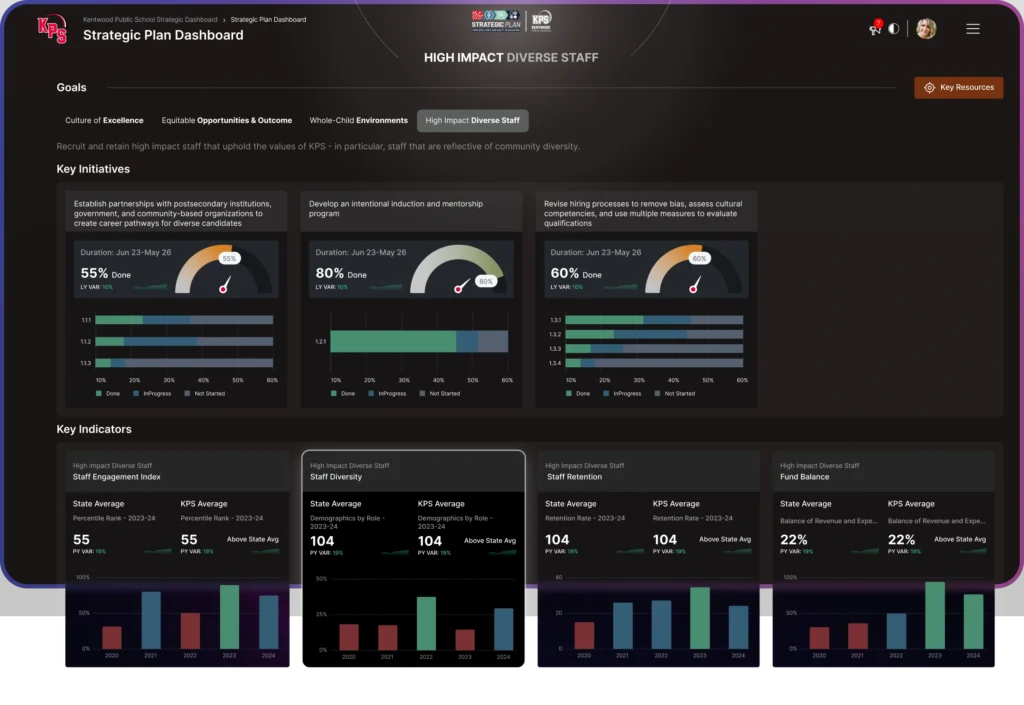Select the Culture of Excellence tab
Image resolution: width=1024 pixels, height=705 pixels.
(x=104, y=121)
